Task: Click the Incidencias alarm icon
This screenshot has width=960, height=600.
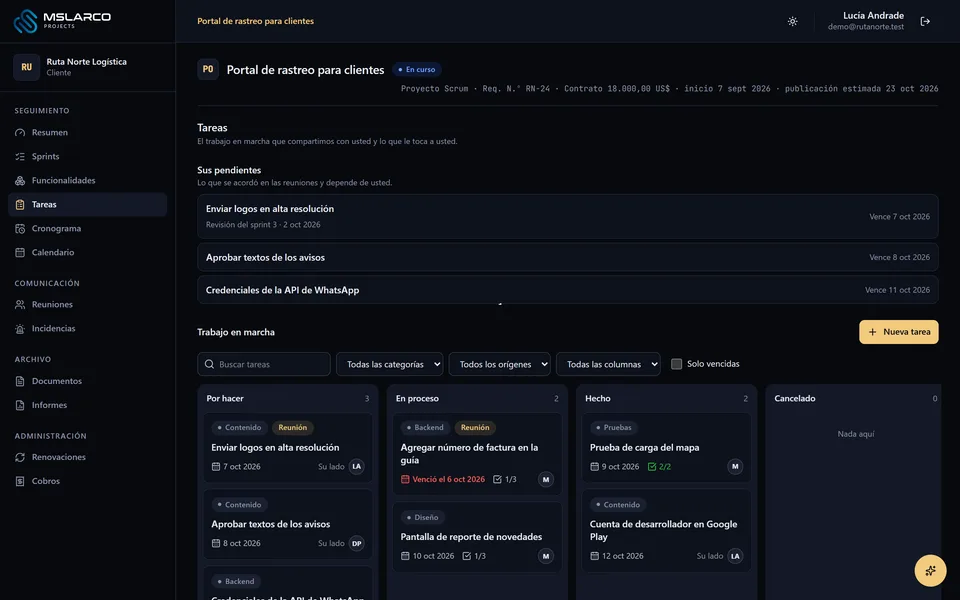Action: tap(20, 328)
